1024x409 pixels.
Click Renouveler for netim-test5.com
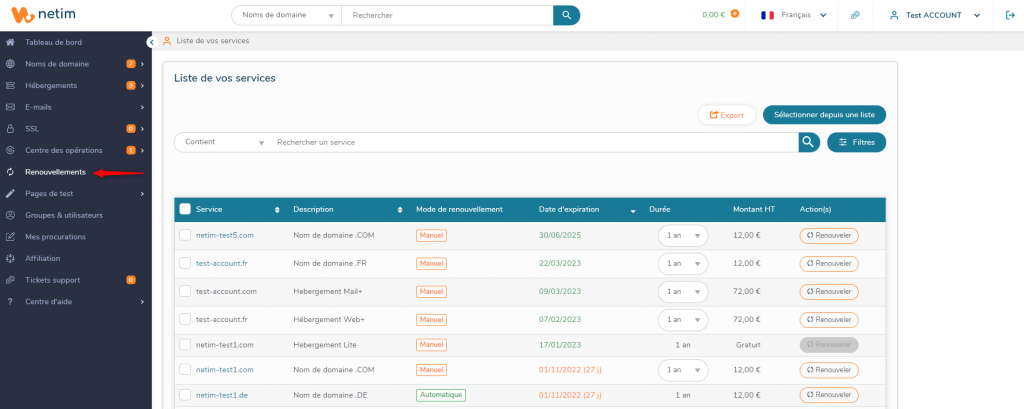click(829, 235)
